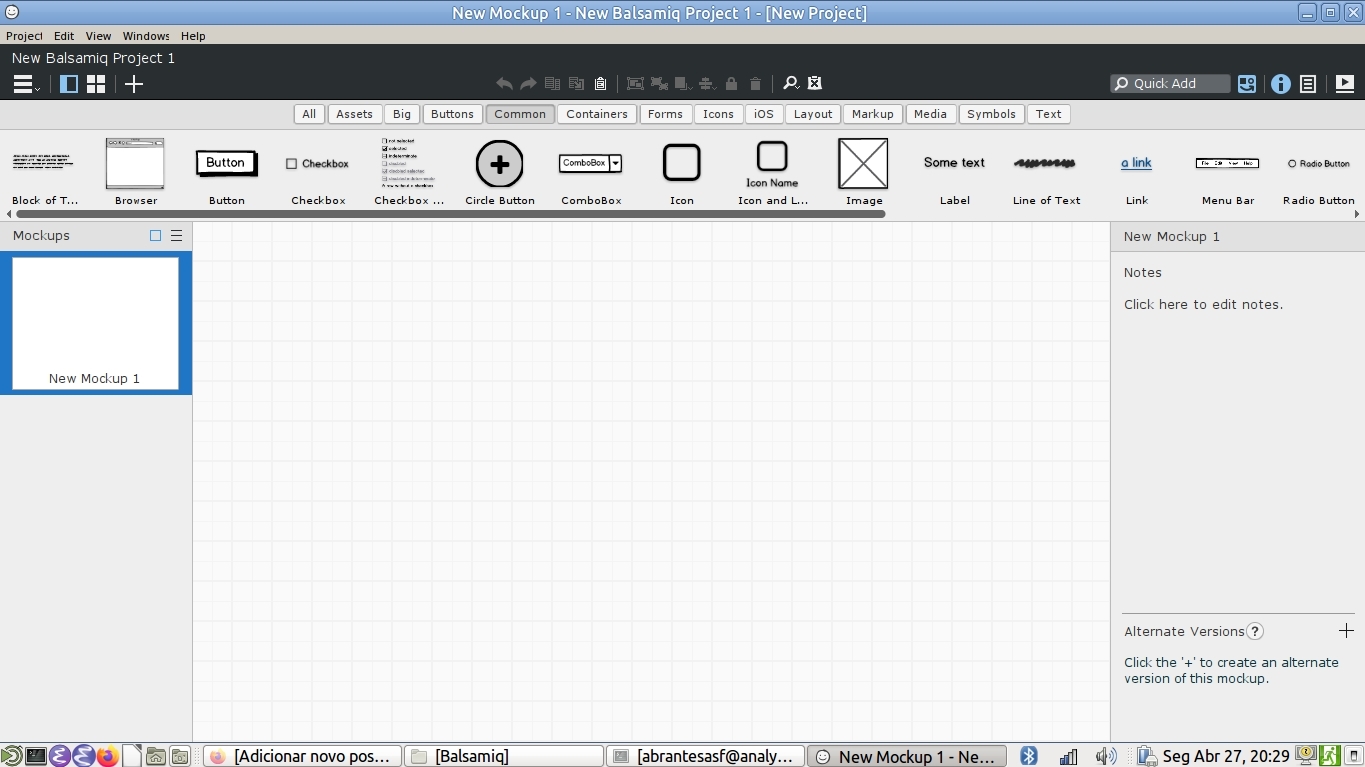Open the Project Notes icon
The width and height of the screenshot is (1365, 767).
pyautogui.click(x=1307, y=83)
